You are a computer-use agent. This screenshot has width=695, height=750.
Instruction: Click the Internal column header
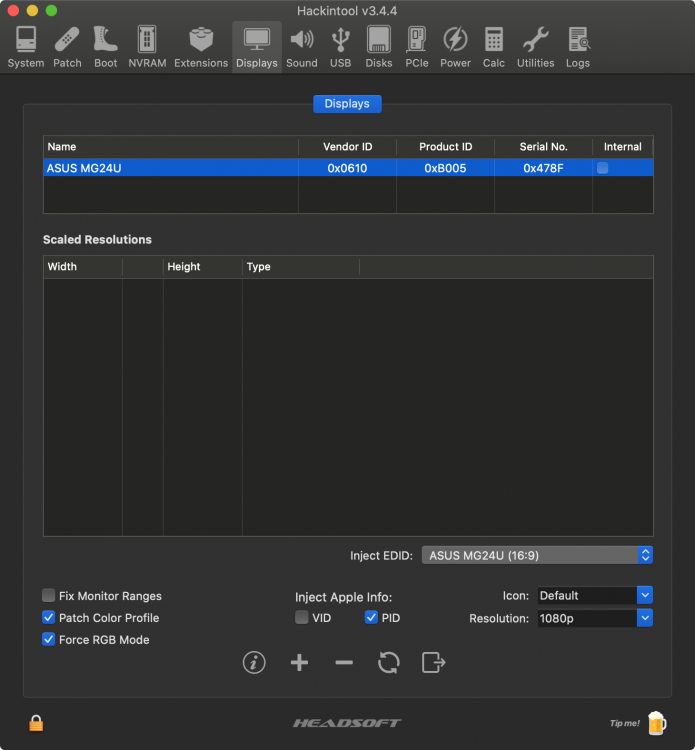[623, 147]
